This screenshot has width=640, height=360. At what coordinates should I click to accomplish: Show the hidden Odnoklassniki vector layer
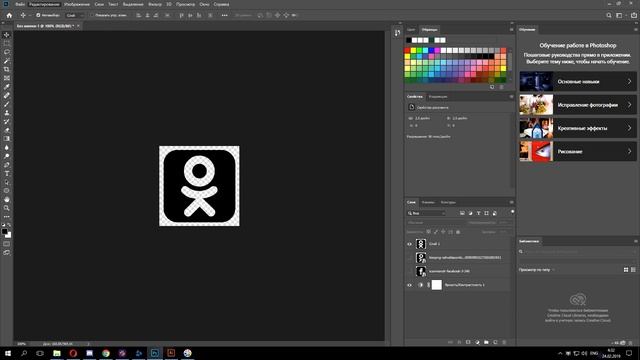click(x=409, y=258)
